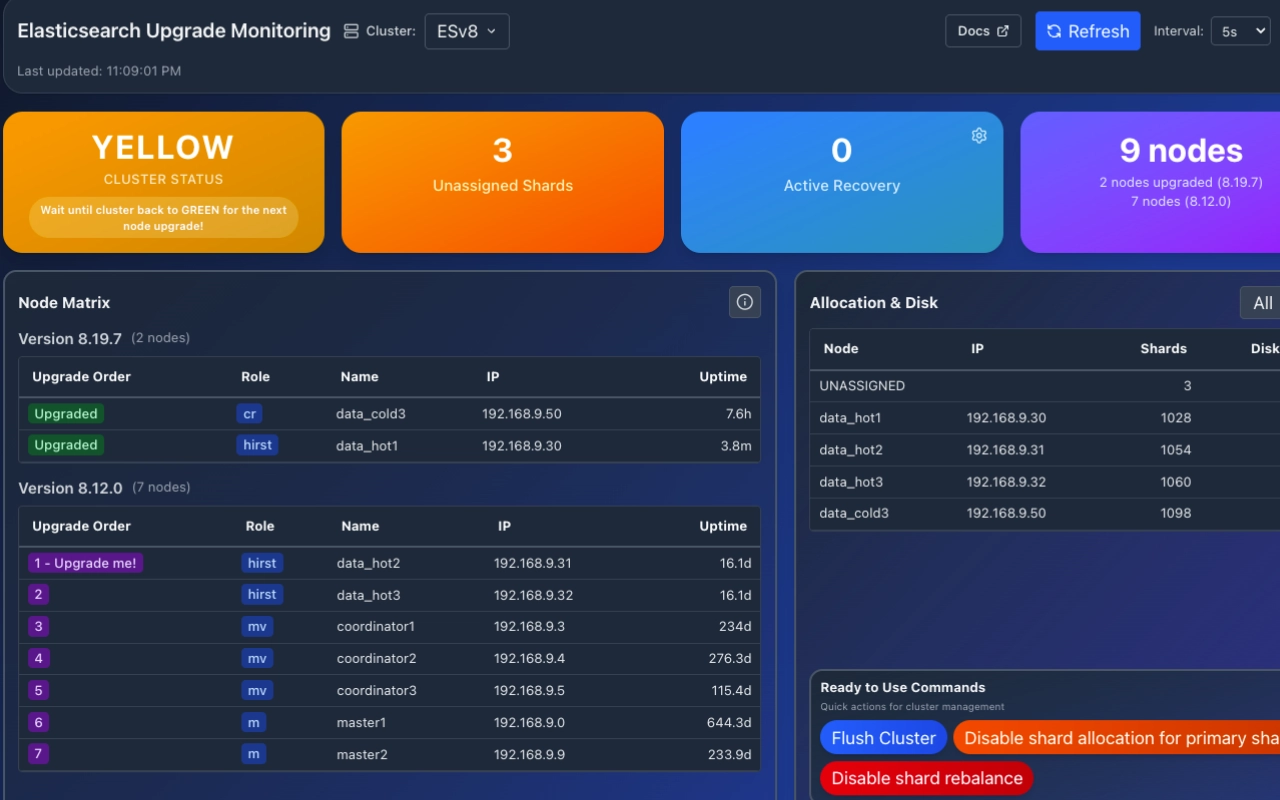Select the All filter in Allocation & Disk
Viewport: 1280px width, 800px height.
tap(1260, 303)
